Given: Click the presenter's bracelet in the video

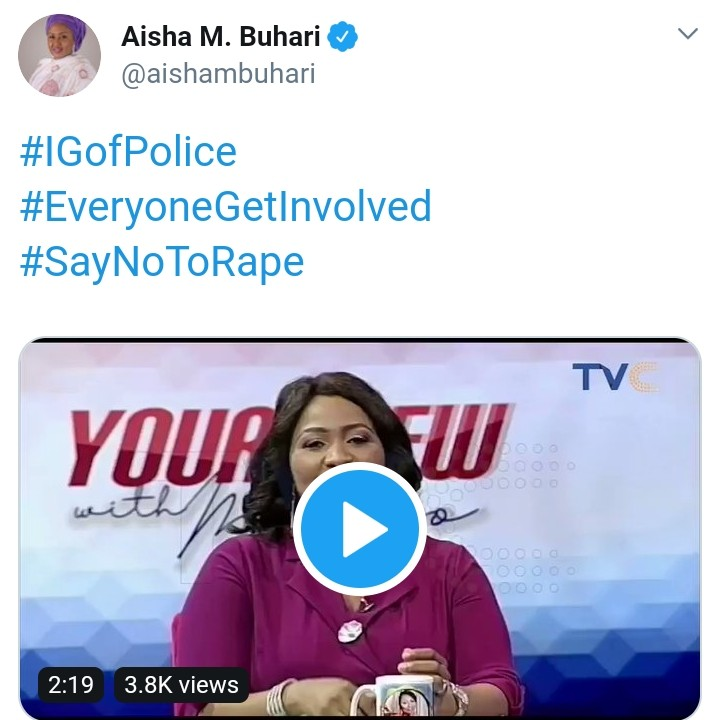Looking at the screenshot, I should pos(280,697).
